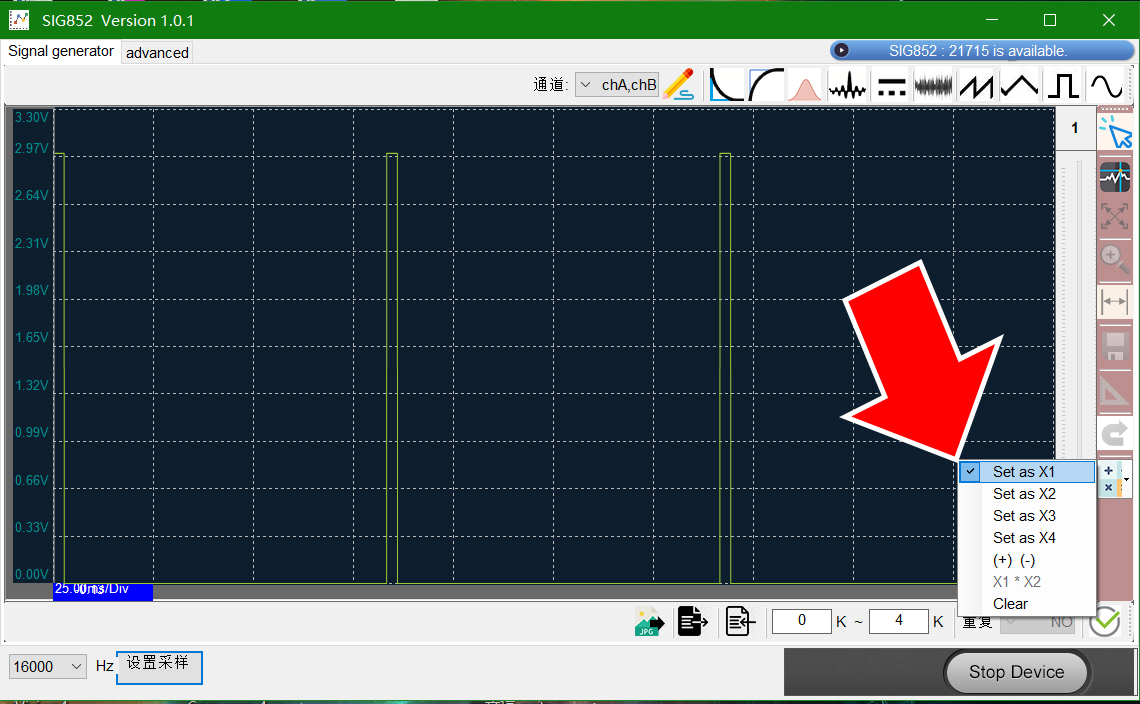This screenshot has width=1140, height=704.
Task: Open the chA,chB channel dropdown
Action: 617,84
